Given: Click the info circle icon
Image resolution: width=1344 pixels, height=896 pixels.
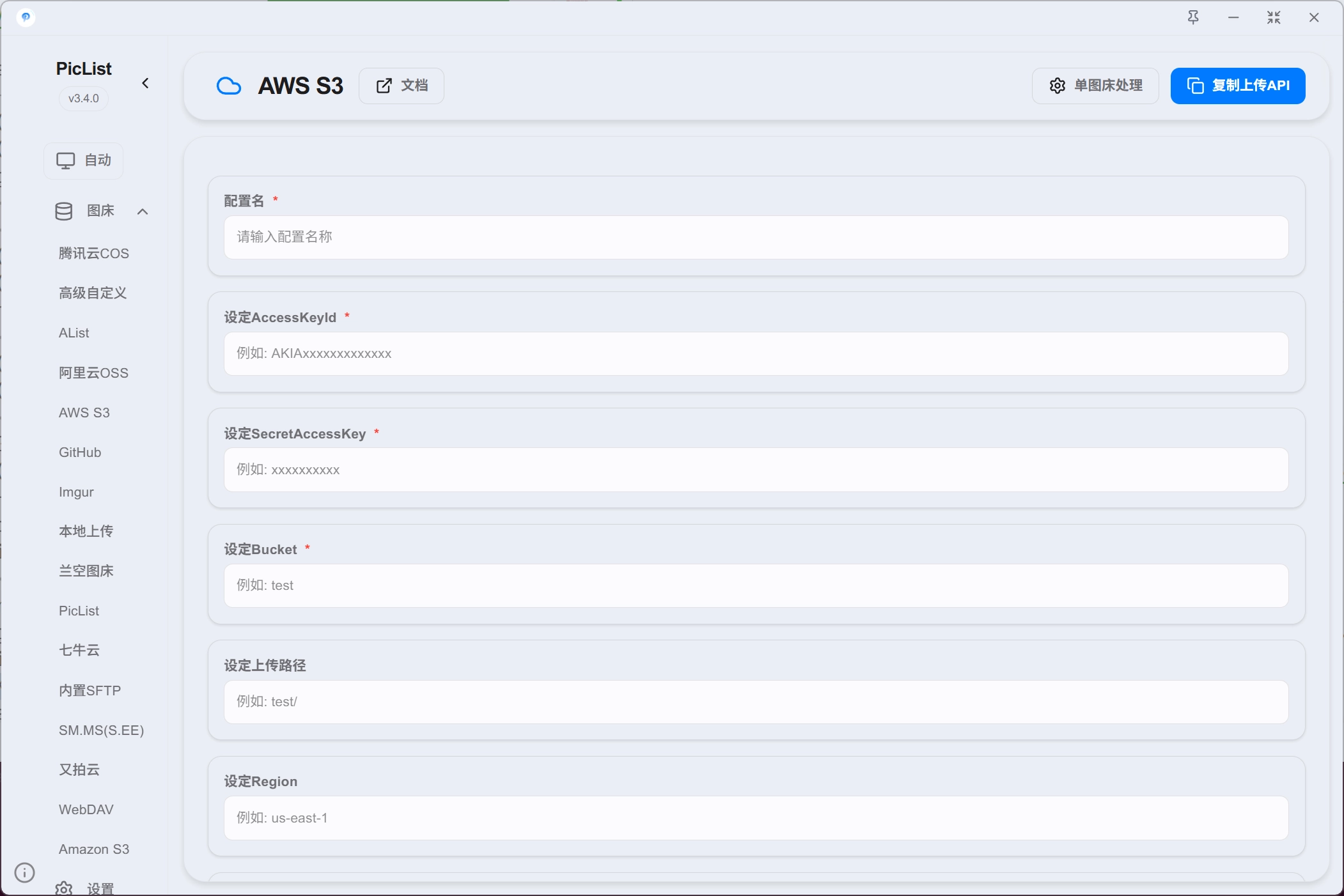Looking at the screenshot, I should [x=24, y=872].
